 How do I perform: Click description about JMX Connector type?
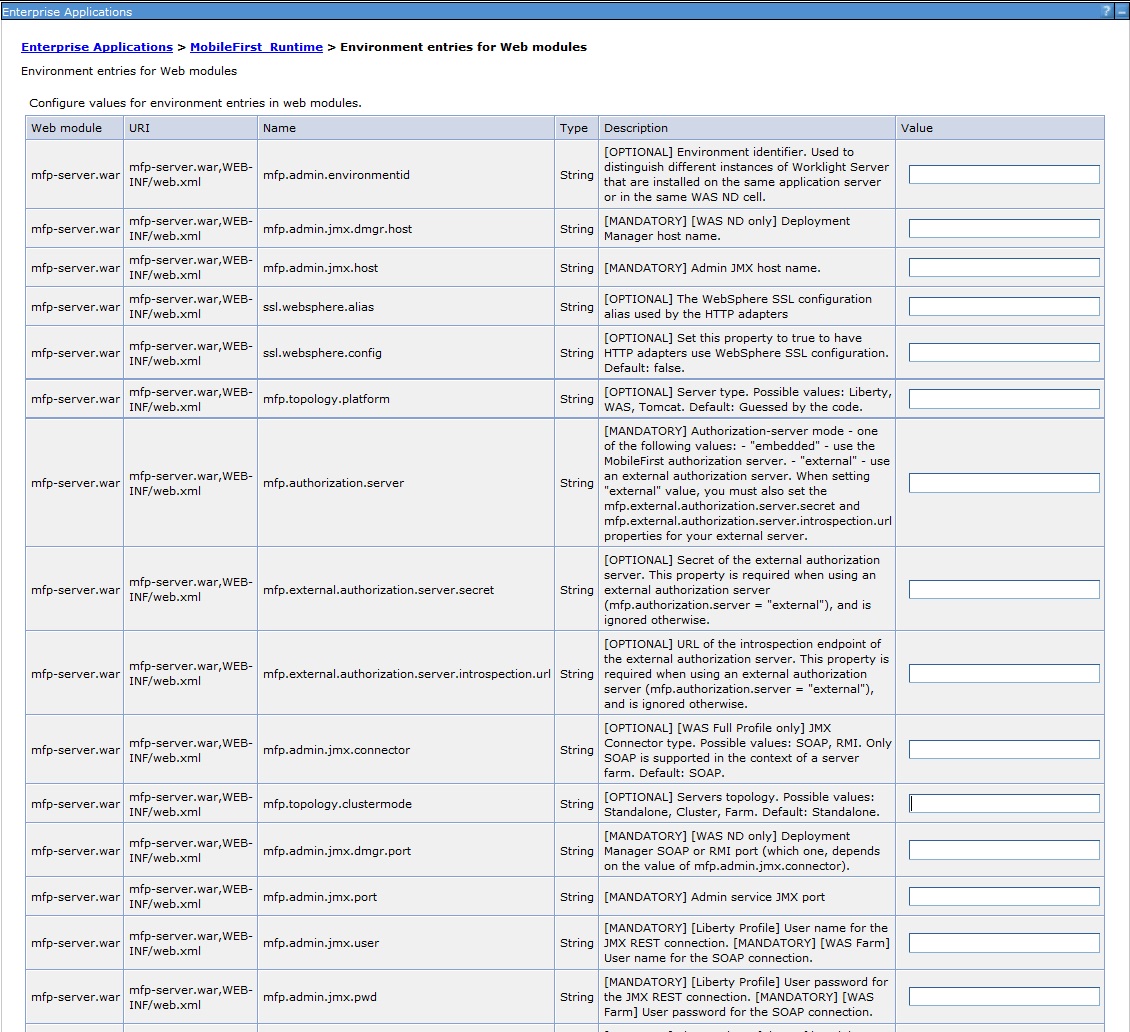pos(747,749)
